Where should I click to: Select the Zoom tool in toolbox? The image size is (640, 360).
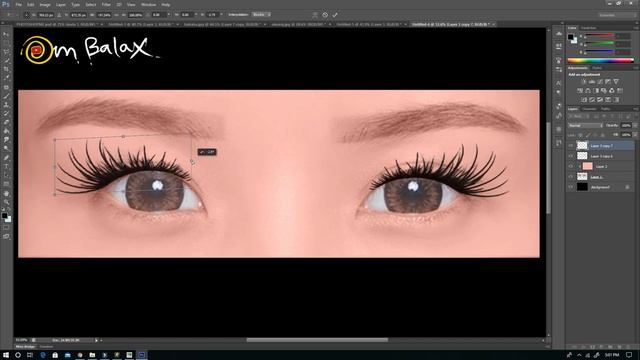pyautogui.click(x=6, y=202)
